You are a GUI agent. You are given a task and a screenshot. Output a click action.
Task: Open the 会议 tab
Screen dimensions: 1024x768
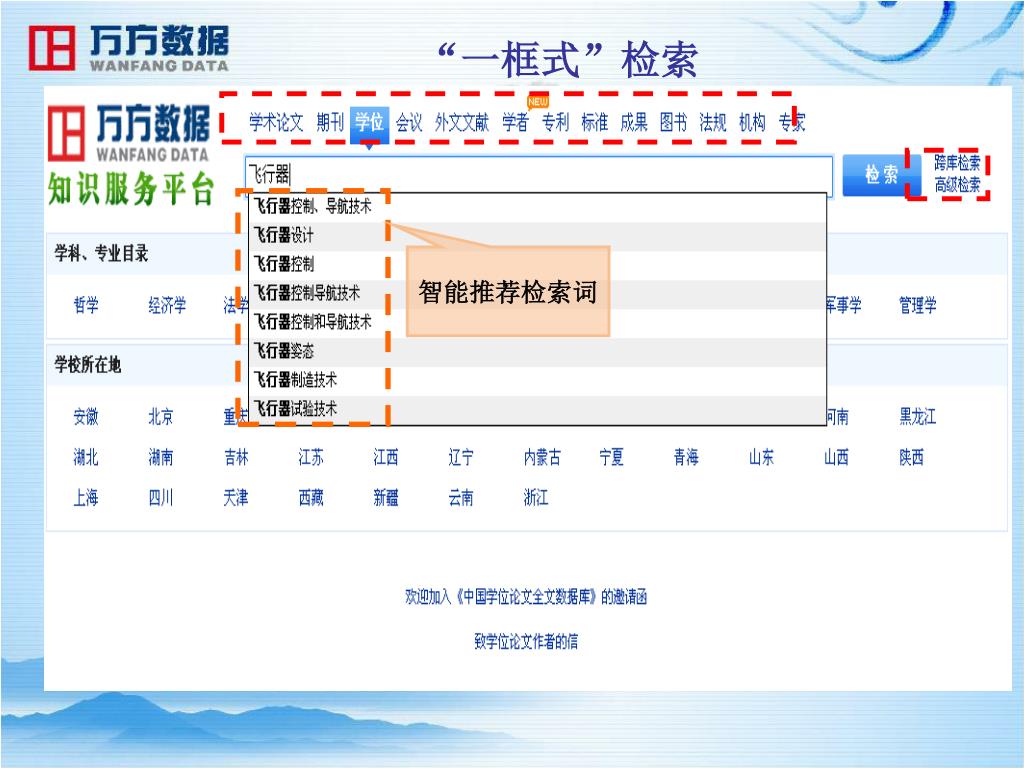(409, 122)
